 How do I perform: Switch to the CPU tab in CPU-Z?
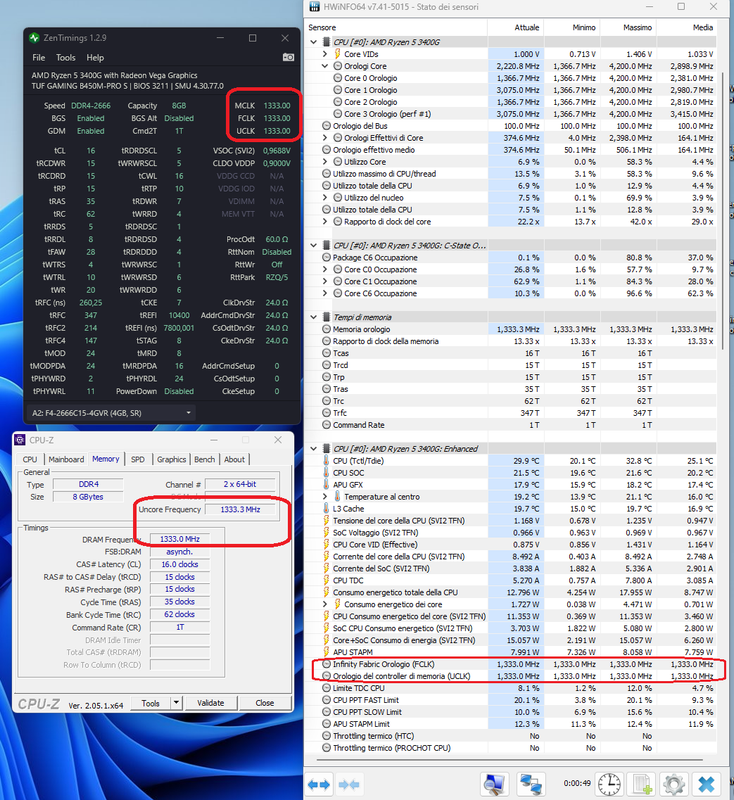coord(30,459)
